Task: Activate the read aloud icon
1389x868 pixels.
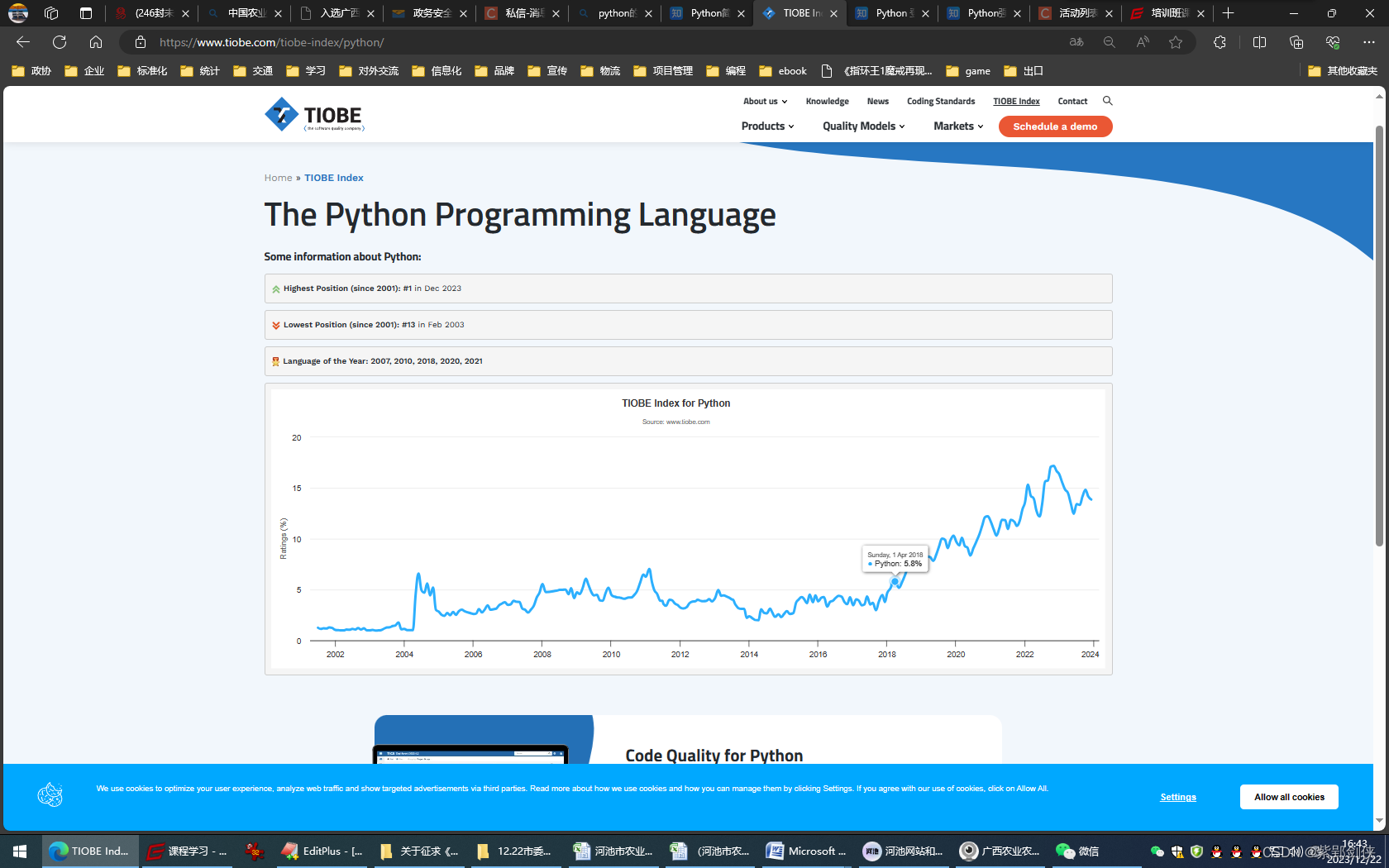Action: pyautogui.click(x=1143, y=42)
